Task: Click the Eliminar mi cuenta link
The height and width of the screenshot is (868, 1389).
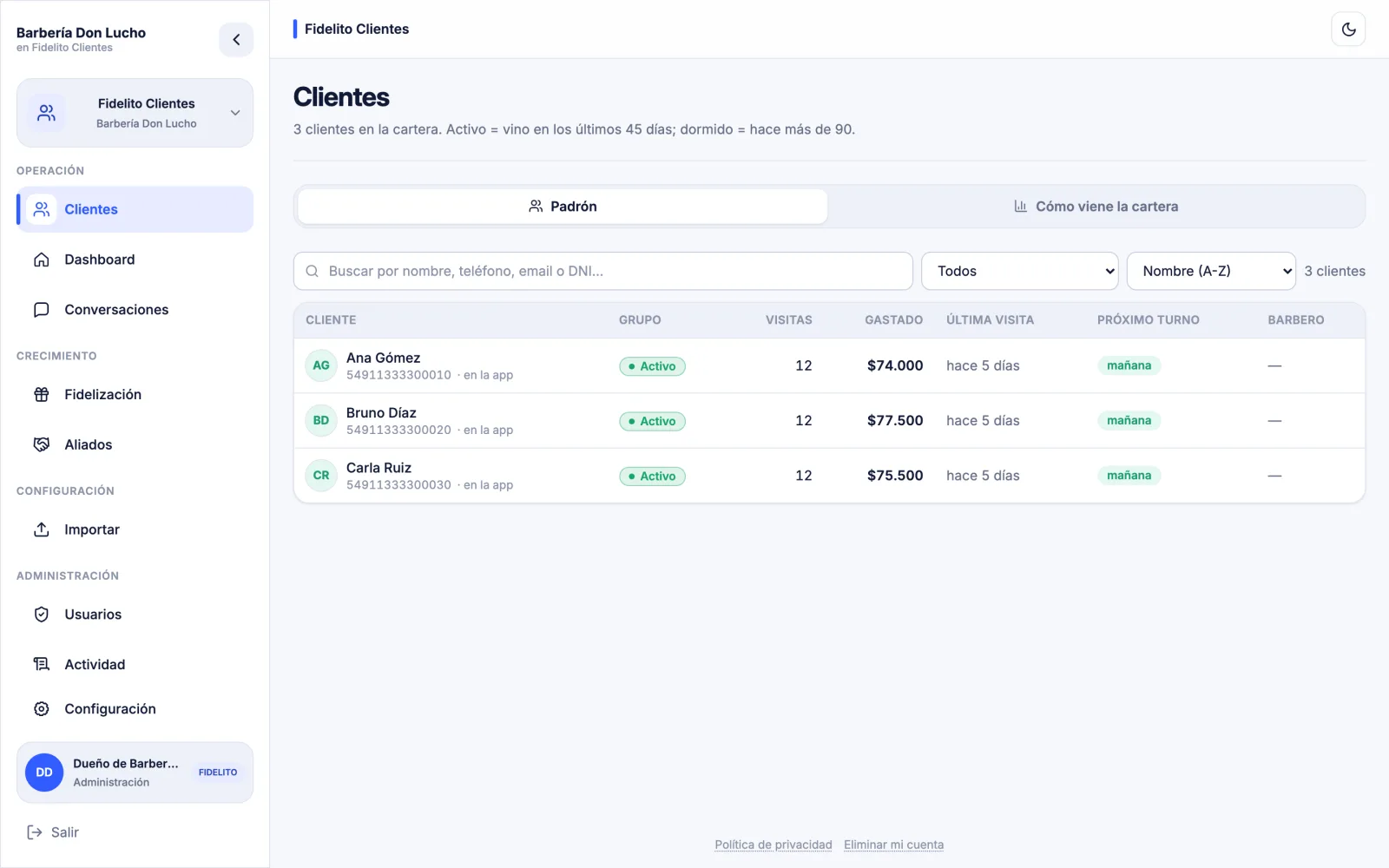Action: tap(893, 845)
